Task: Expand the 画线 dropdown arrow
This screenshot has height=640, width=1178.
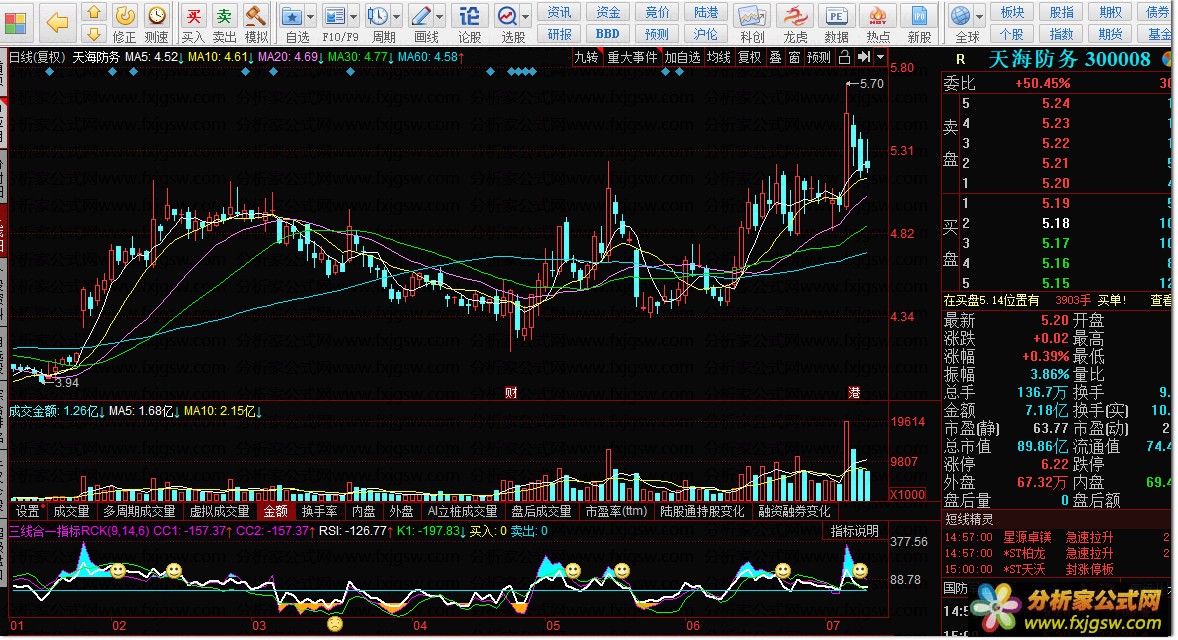Action: tap(439, 17)
